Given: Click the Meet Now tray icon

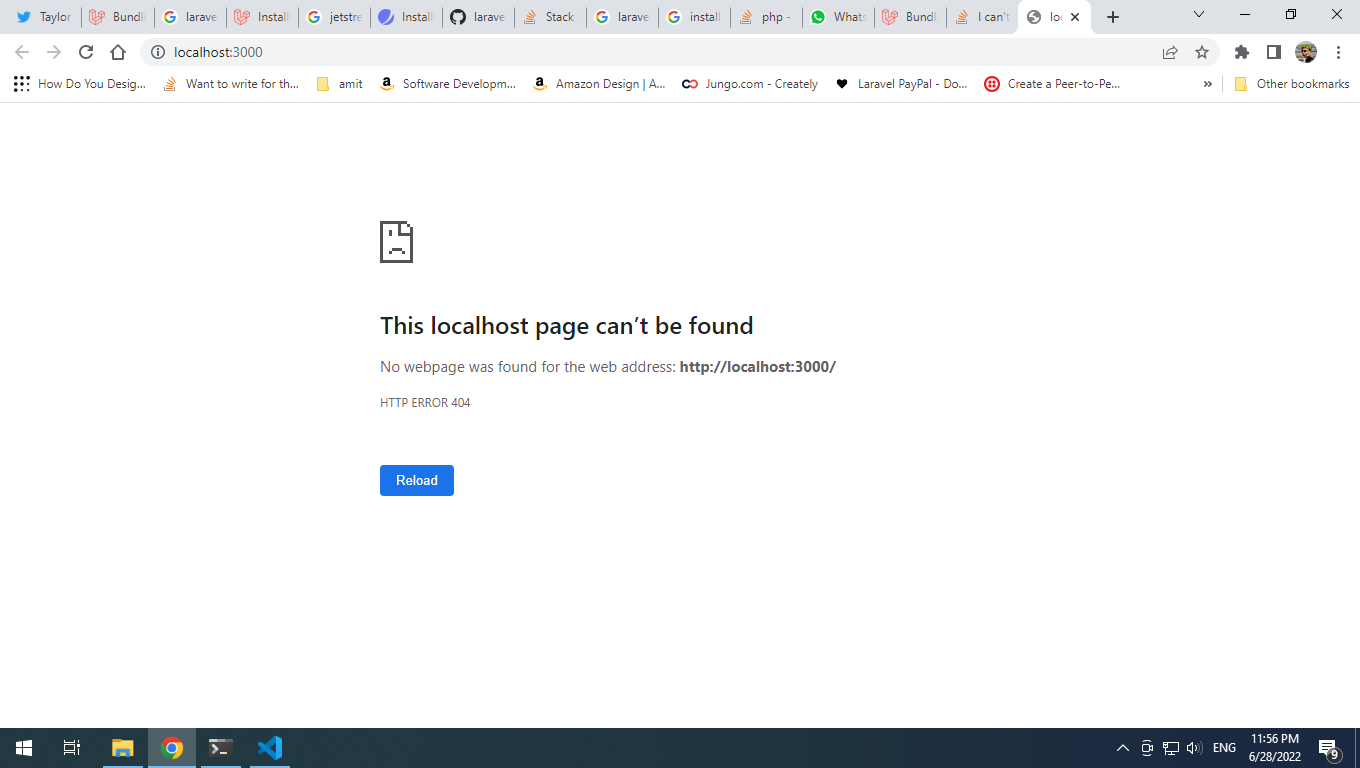Looking at the screenshot, I should pyautogui.click(x=1147, y=748).
